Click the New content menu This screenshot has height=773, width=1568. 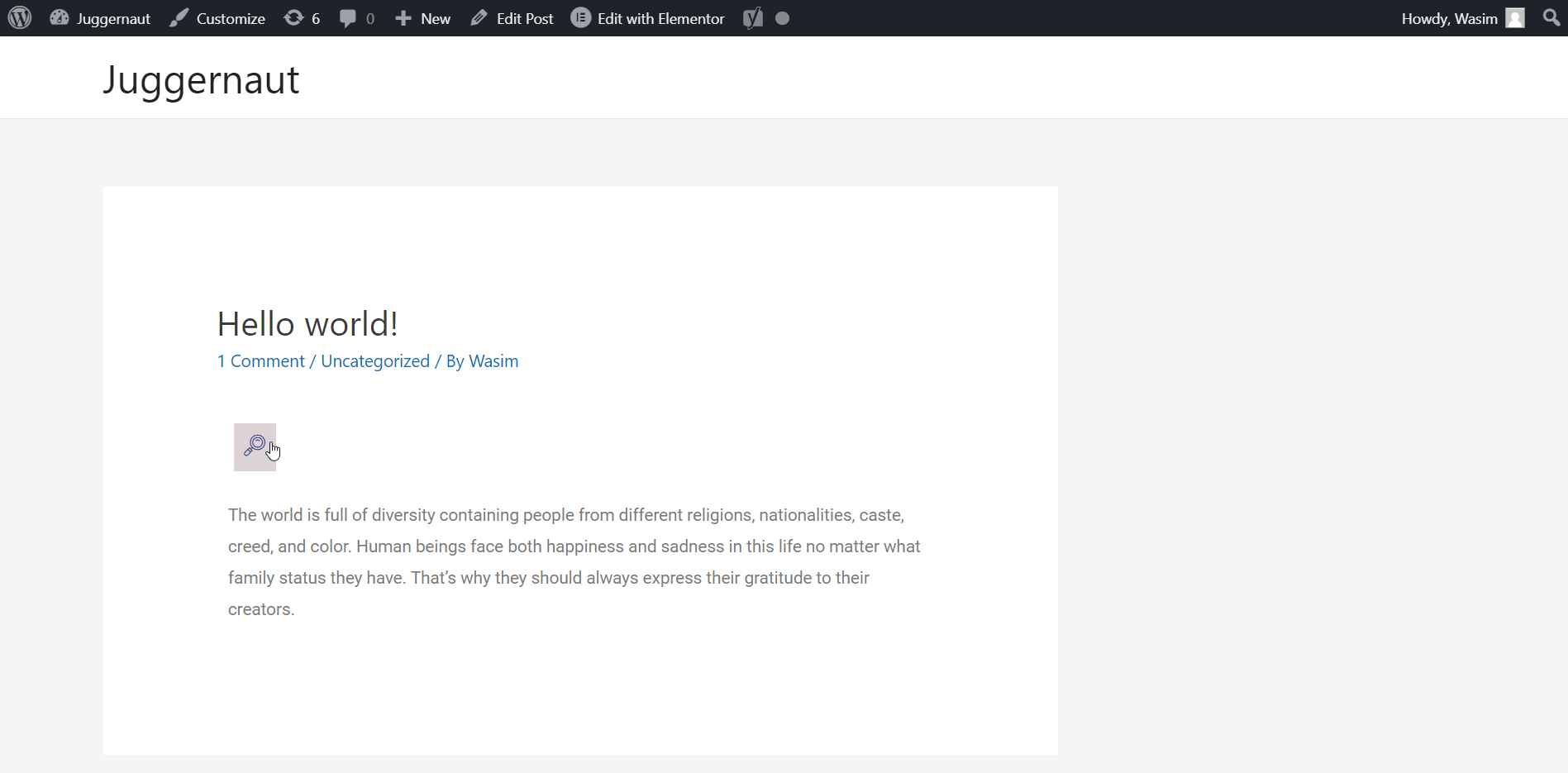point(422,18)
